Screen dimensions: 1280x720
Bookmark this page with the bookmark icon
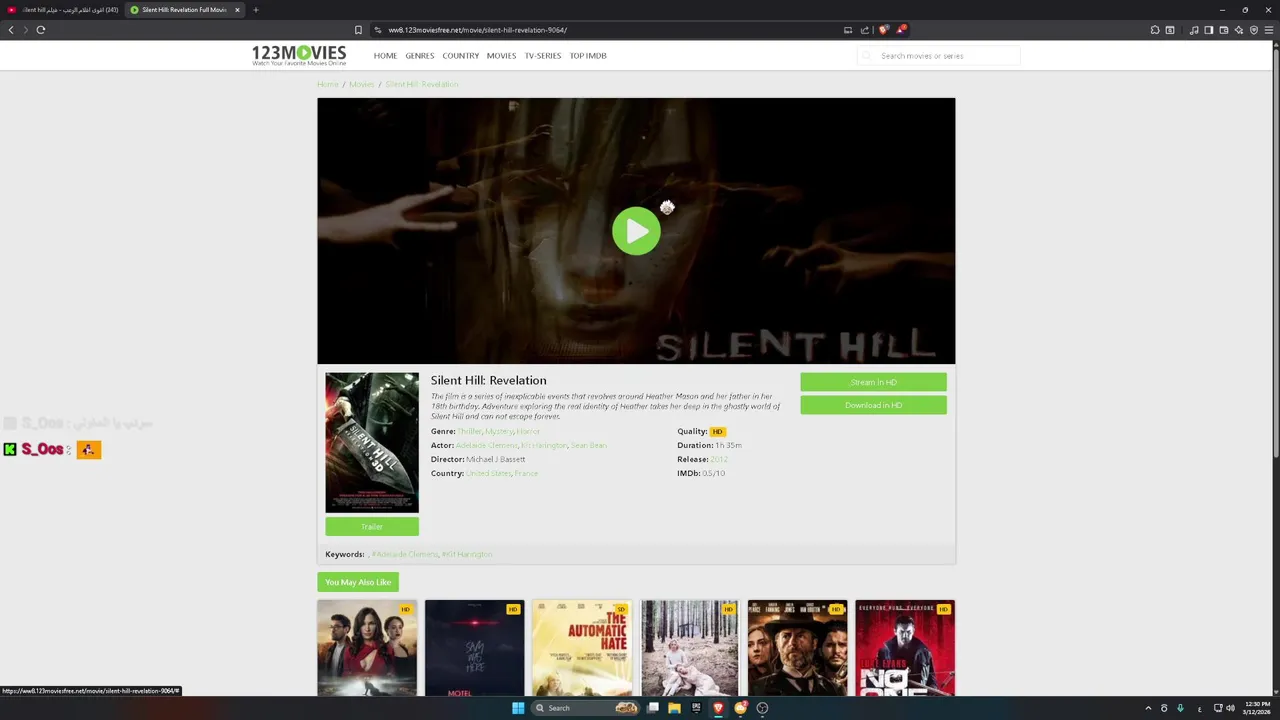(x=358, y=30)
